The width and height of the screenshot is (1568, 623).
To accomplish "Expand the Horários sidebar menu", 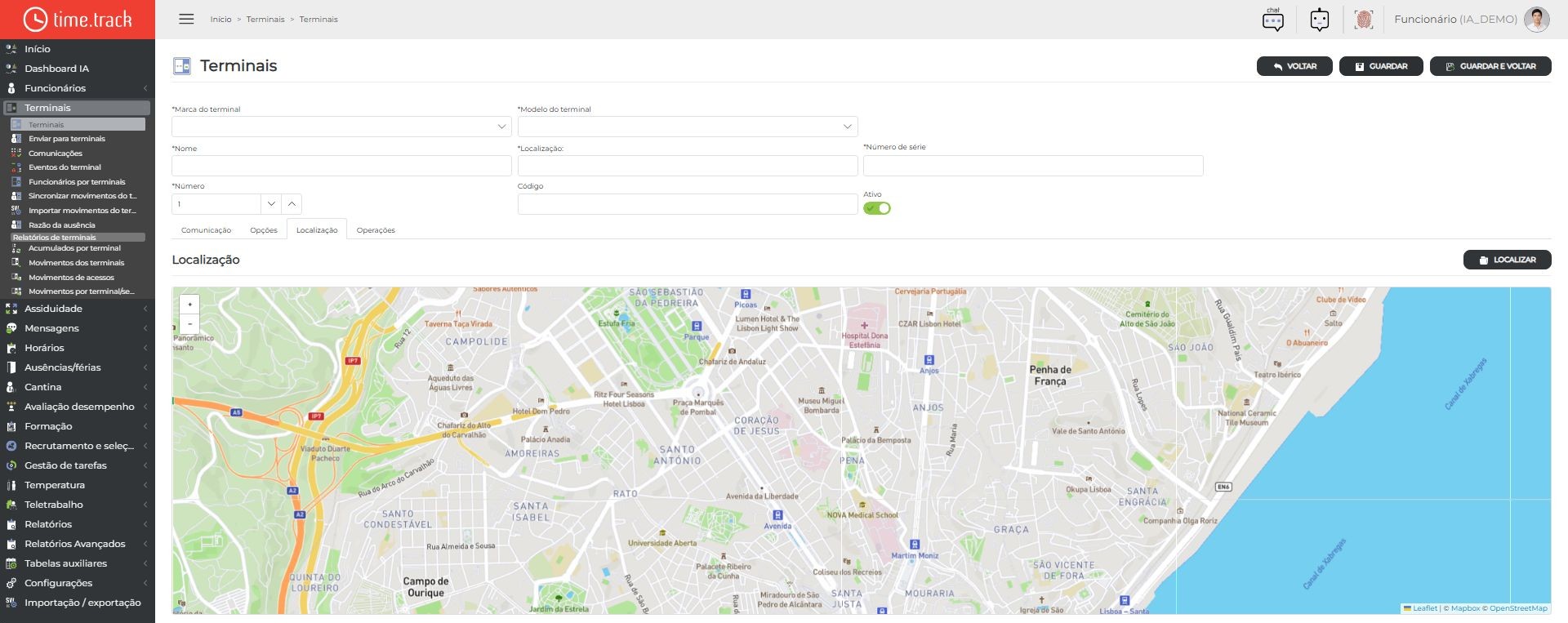I will 78,348.
